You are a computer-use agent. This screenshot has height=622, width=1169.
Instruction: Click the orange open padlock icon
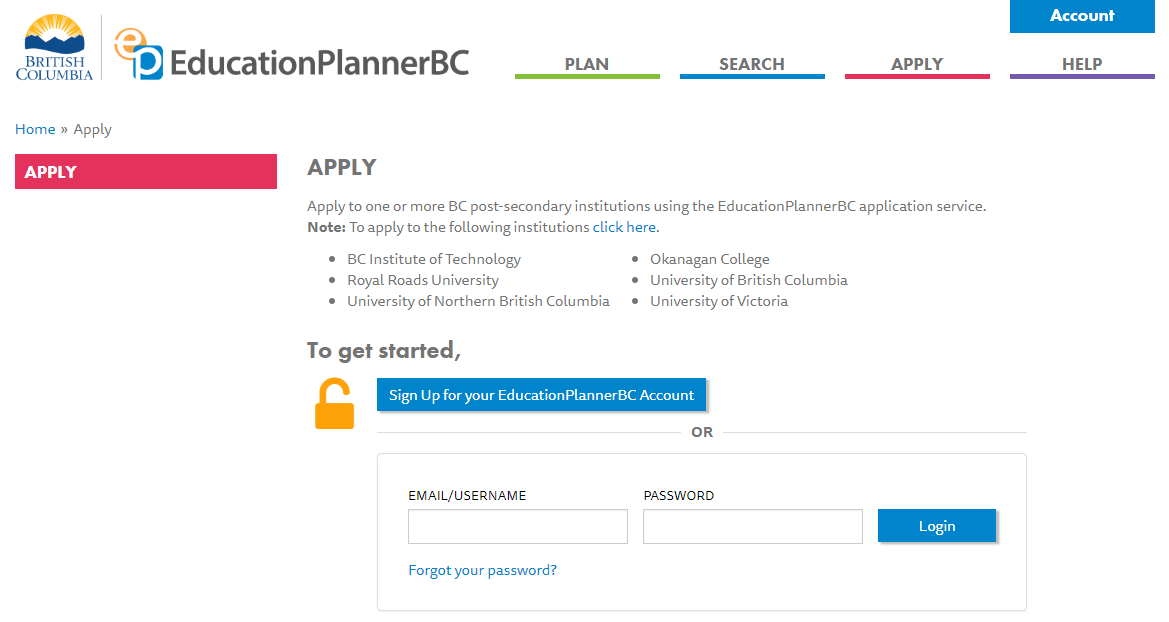click(x=335, y=404)
